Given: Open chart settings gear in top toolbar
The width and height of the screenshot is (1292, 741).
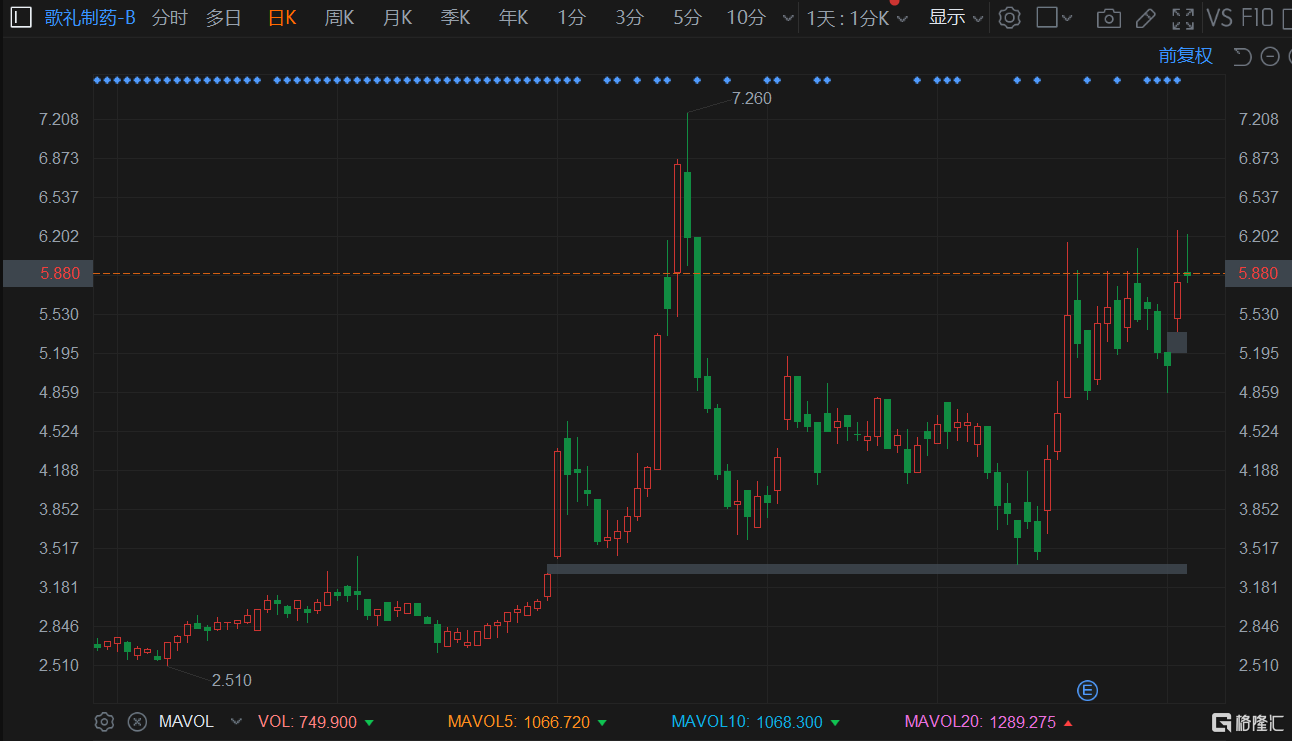Looking at the screenshot, I should [x=1010, y=18].
